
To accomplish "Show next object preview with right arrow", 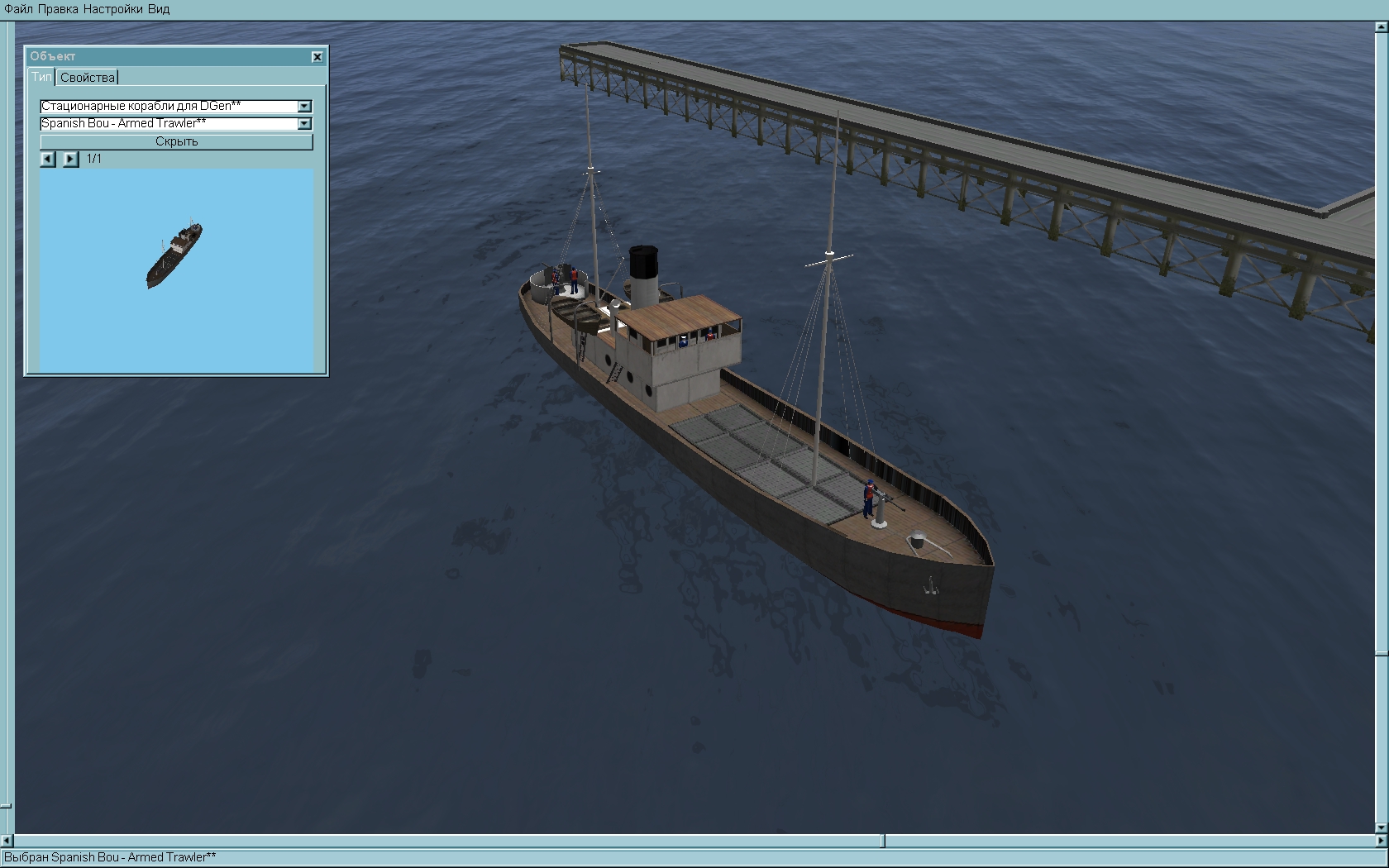I will [x=71, y=159].
